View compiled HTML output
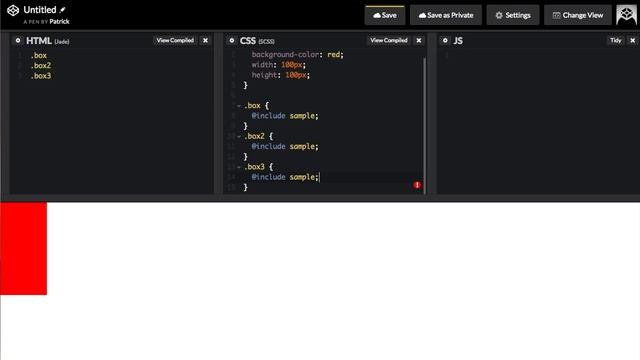 pos(175,40)
